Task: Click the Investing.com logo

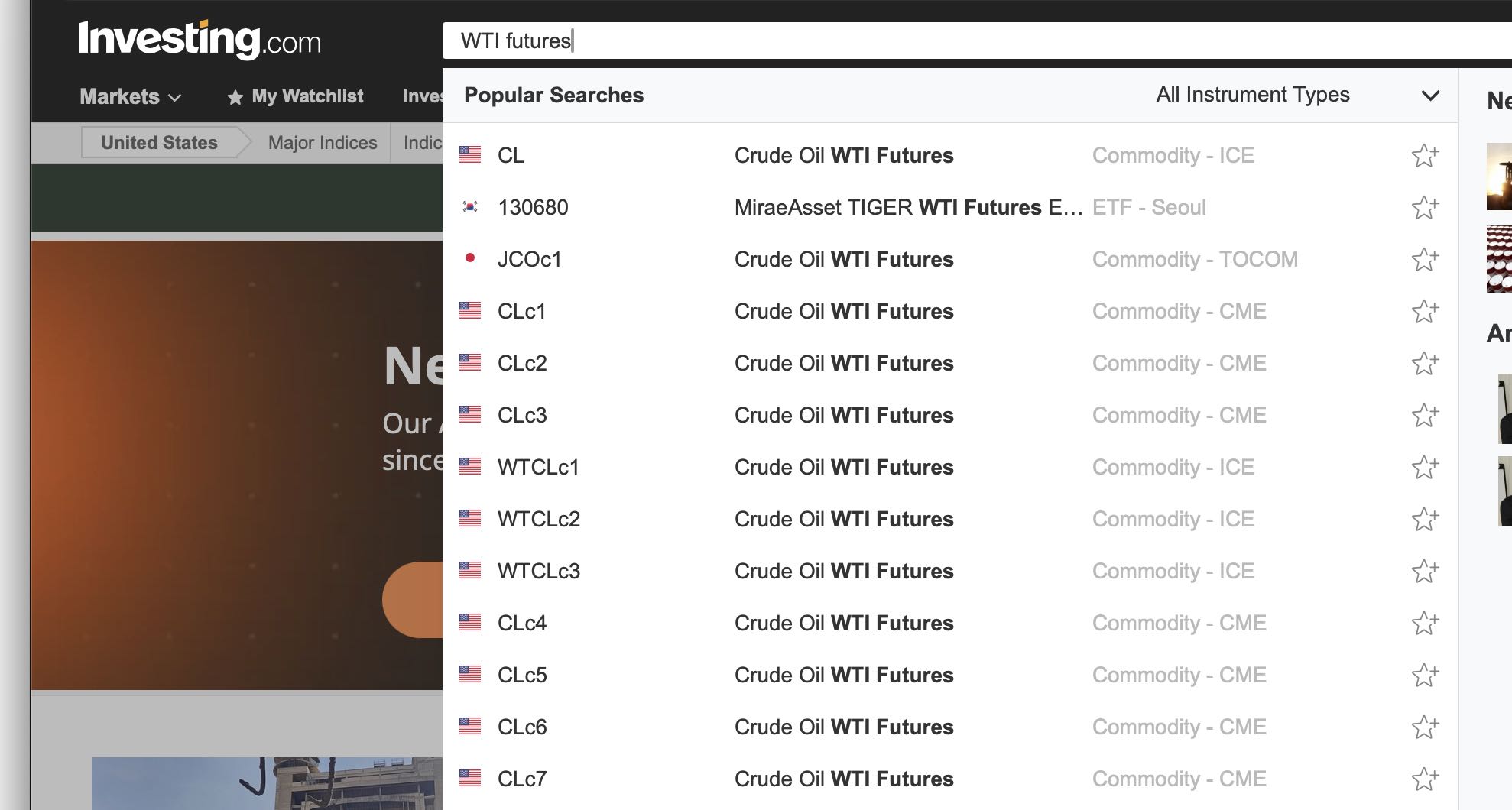Action: [x=200, y=40]
